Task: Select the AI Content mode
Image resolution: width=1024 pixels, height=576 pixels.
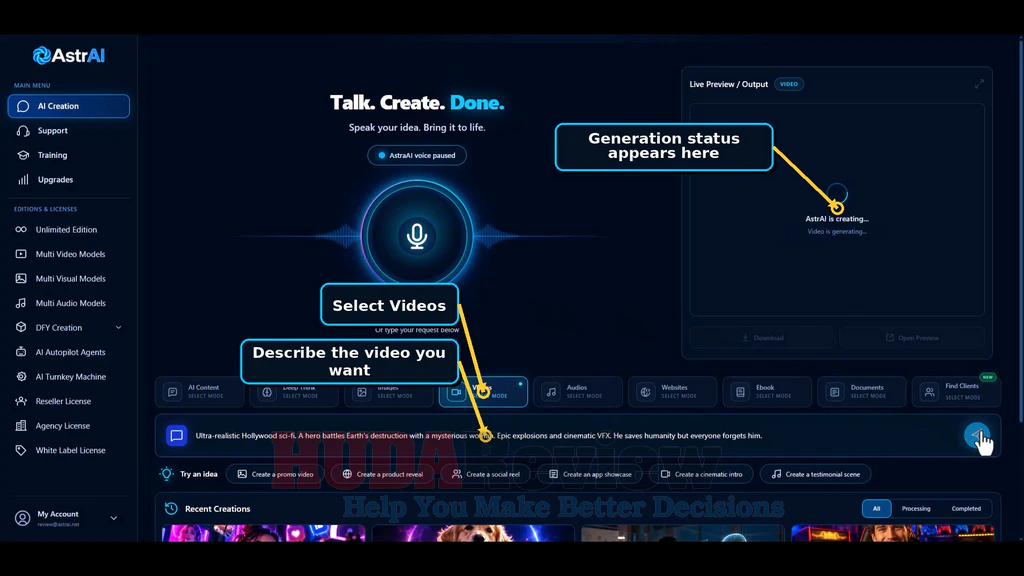Action: pos(199,392)
